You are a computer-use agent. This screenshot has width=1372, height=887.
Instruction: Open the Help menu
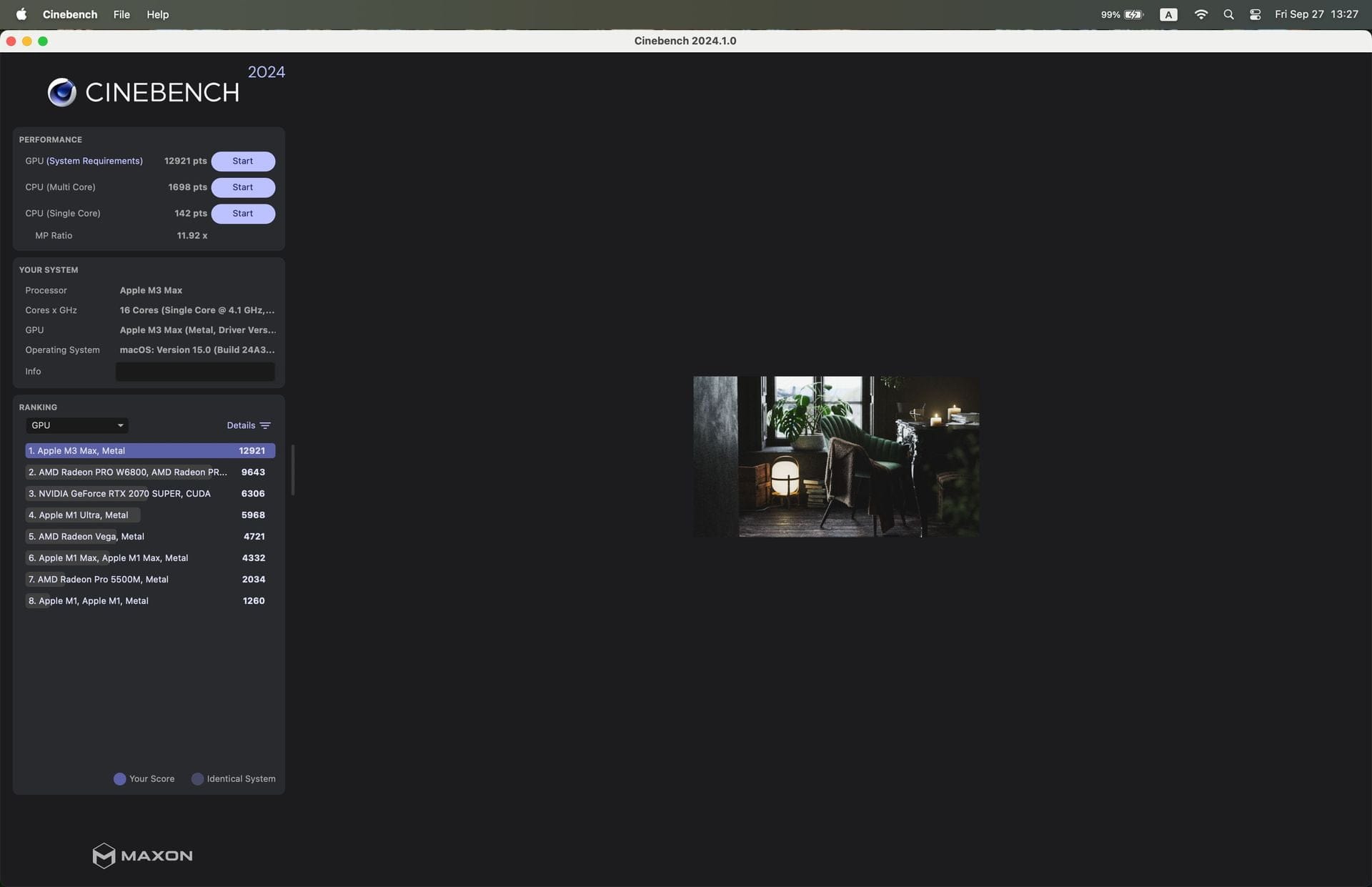157,14
